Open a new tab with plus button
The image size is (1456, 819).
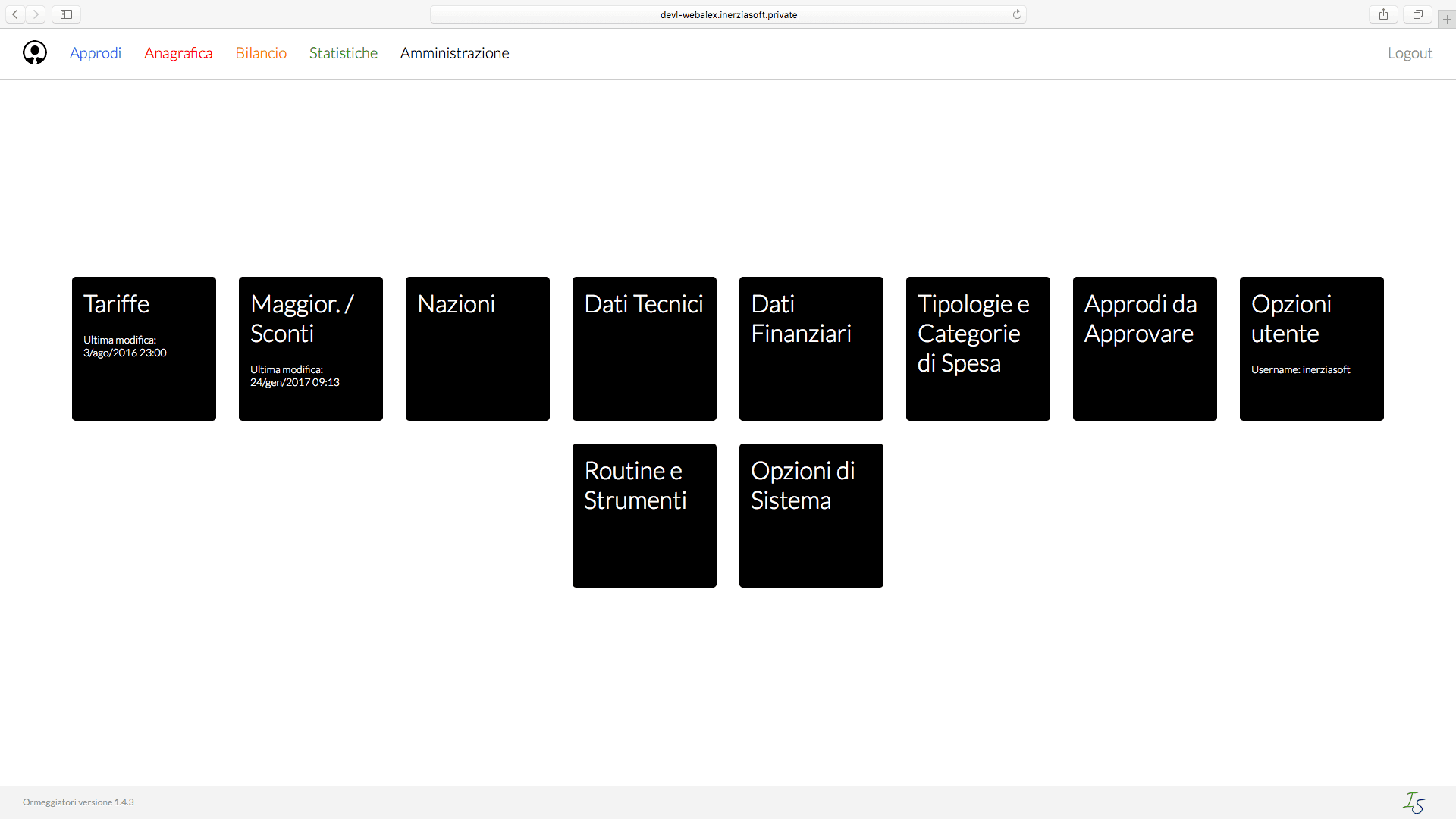1447,19
